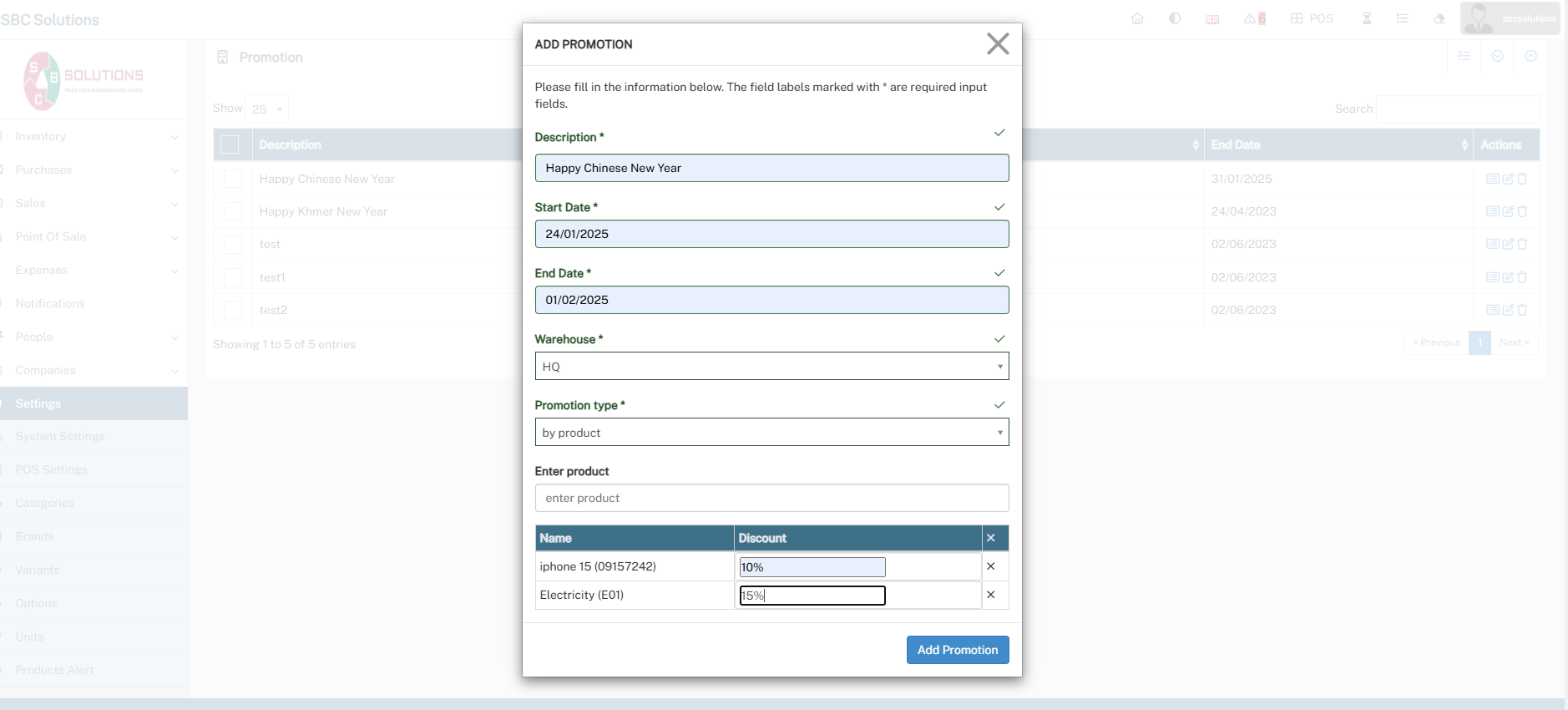Select the Happy Khmer New Year row checkbox
This screenshot has width=1568, height=710.
(x=233, y=211)
